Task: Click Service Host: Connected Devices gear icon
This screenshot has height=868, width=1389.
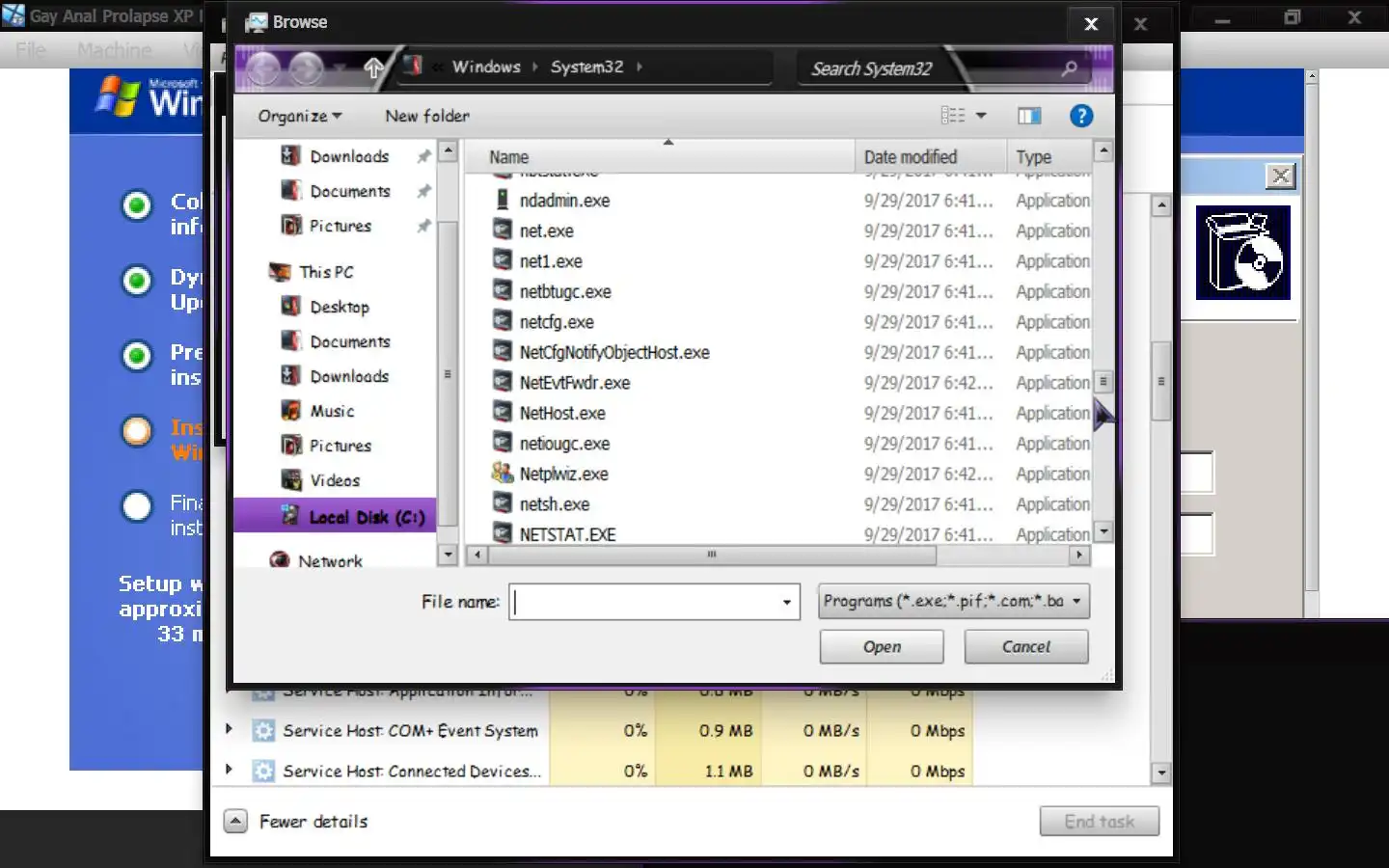Action: pyautogui.click(x=263, y=771)
